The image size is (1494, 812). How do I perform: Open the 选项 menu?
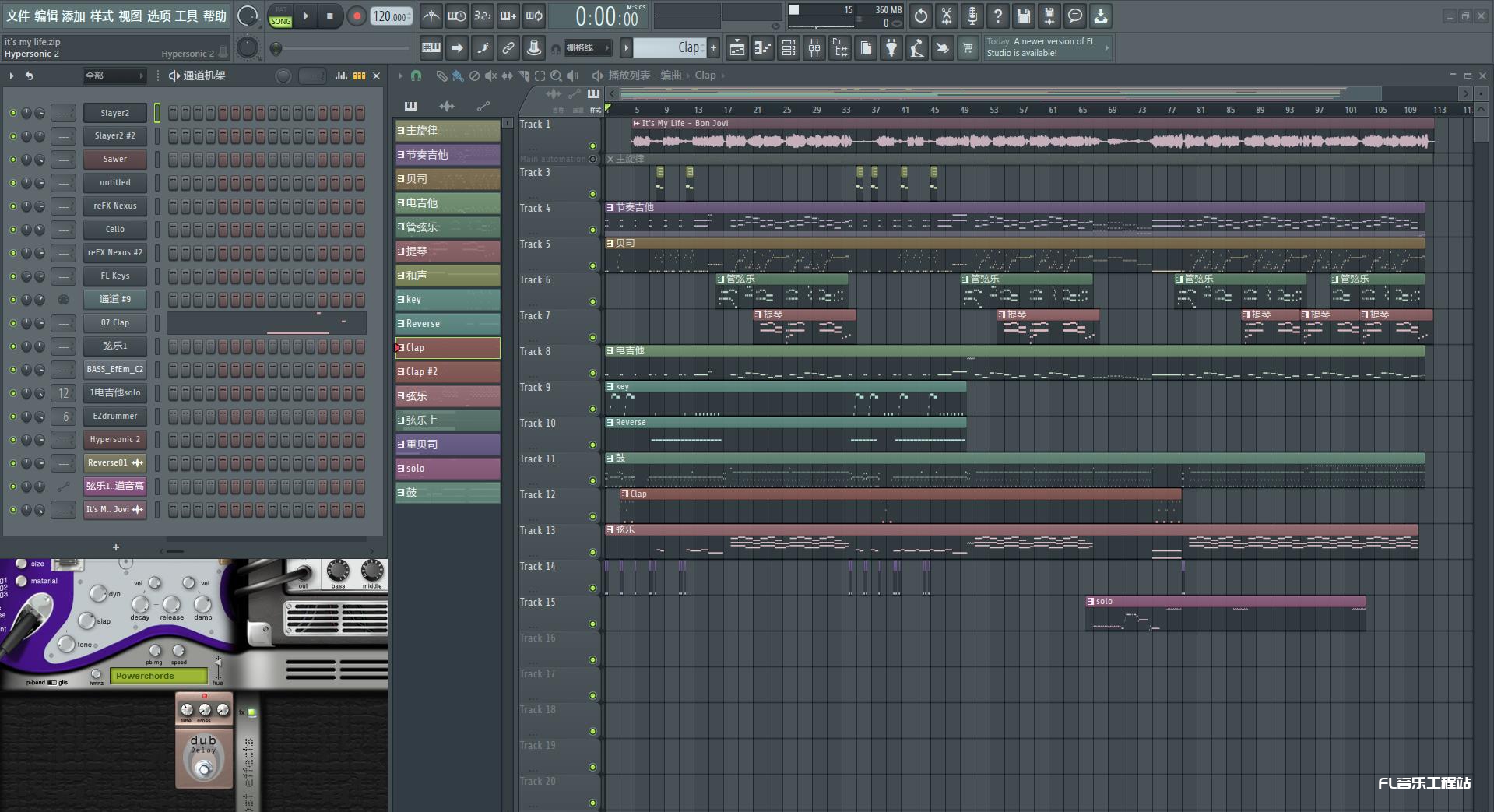(x=159, y=16)
